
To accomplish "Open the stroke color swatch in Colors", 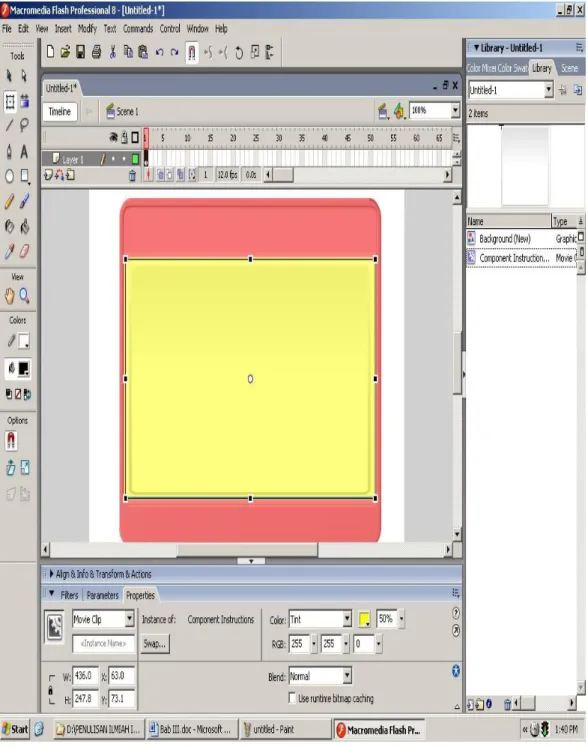I will [x=24, y=341].
